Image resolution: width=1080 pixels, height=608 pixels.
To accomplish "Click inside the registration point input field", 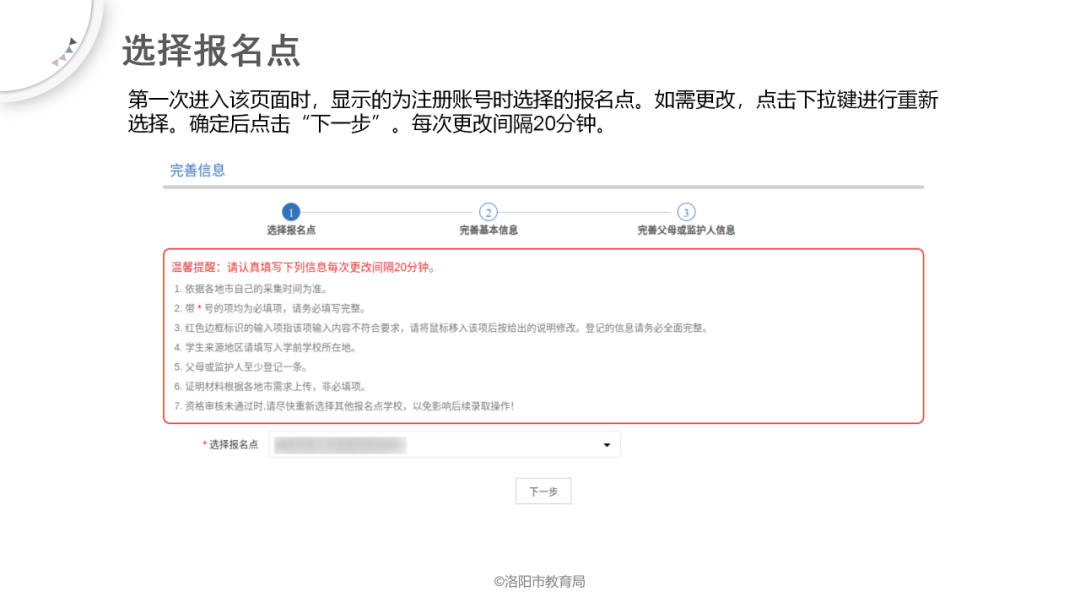I will pos(420,444).
